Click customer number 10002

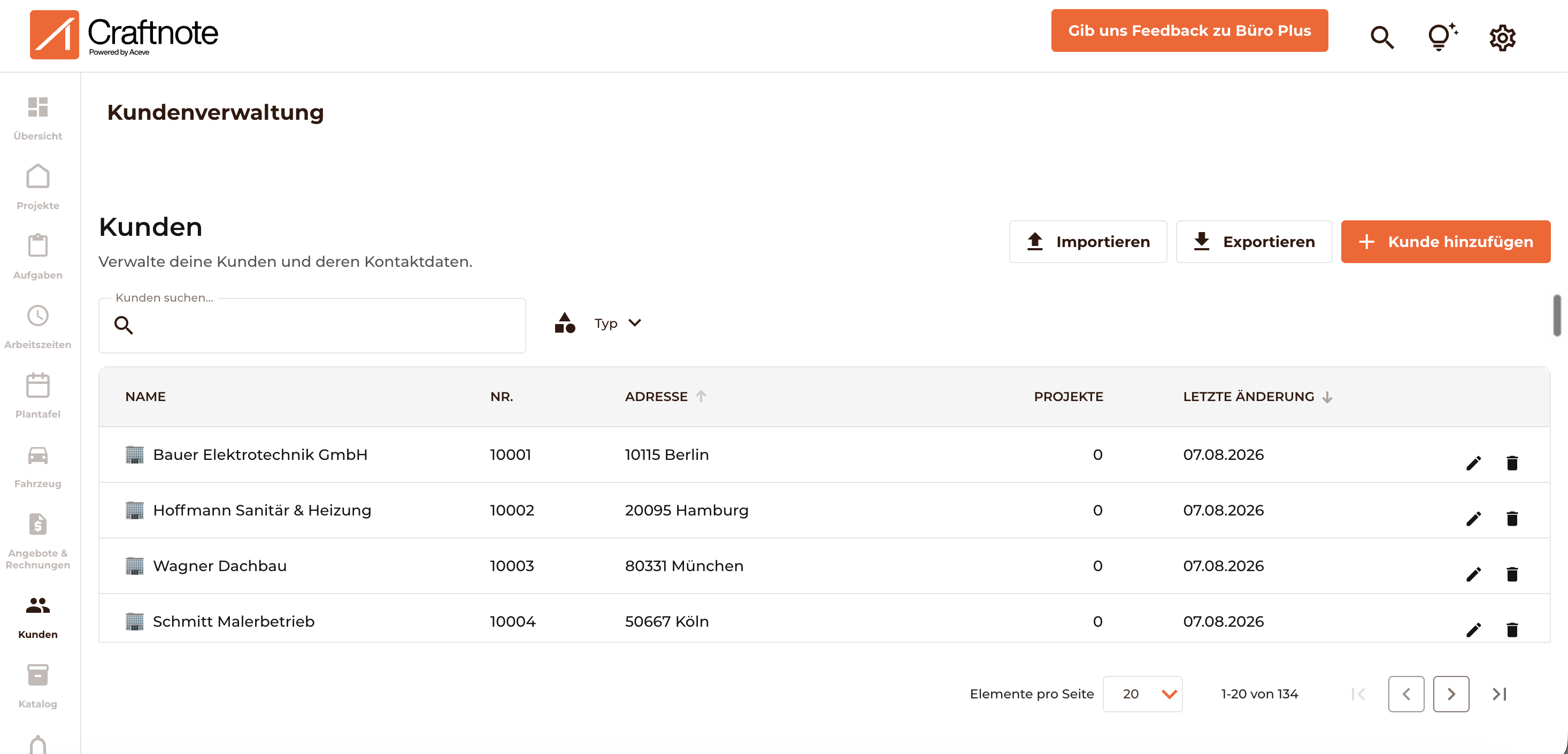(512, 510)
